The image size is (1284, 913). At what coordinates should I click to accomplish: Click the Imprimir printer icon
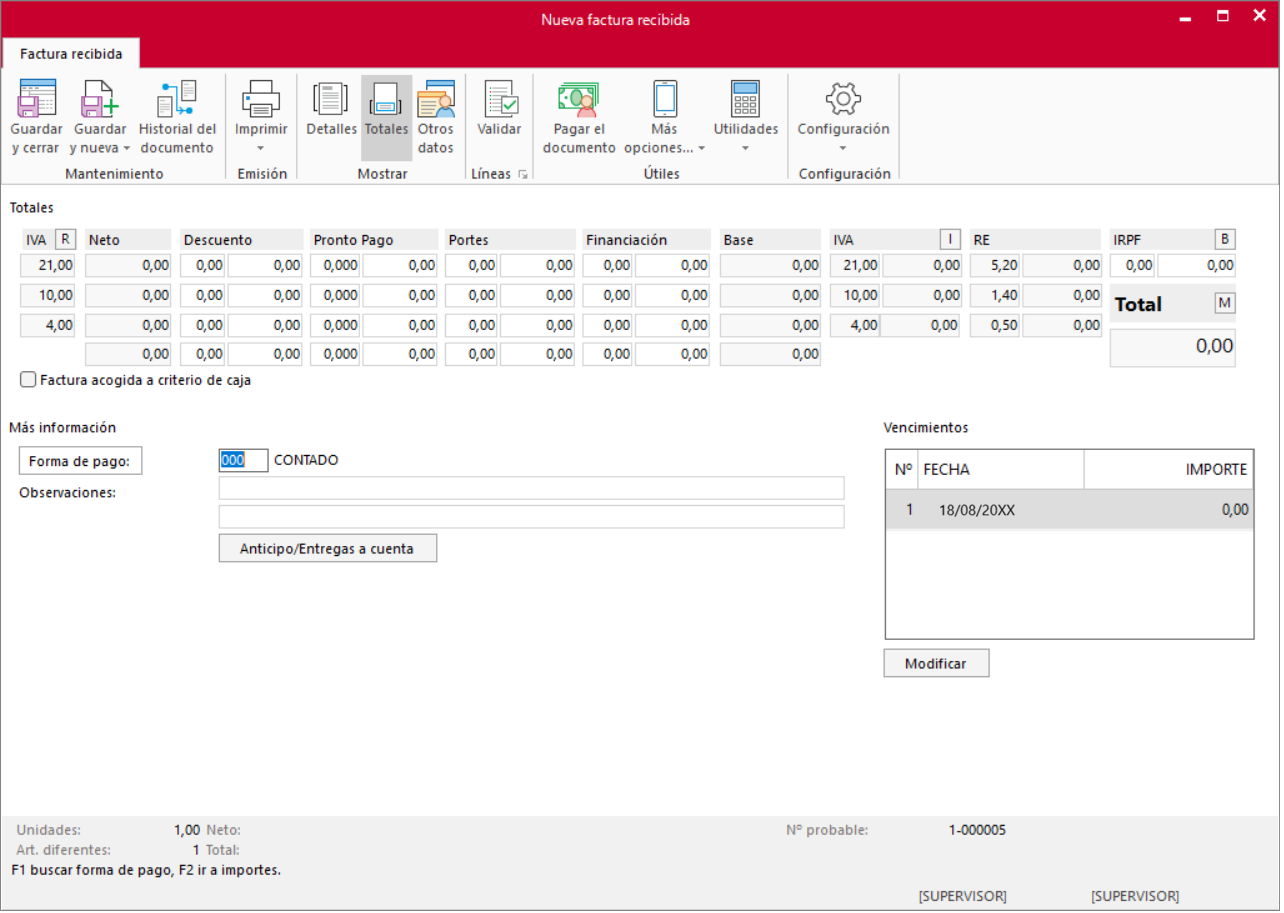point(261,98)
